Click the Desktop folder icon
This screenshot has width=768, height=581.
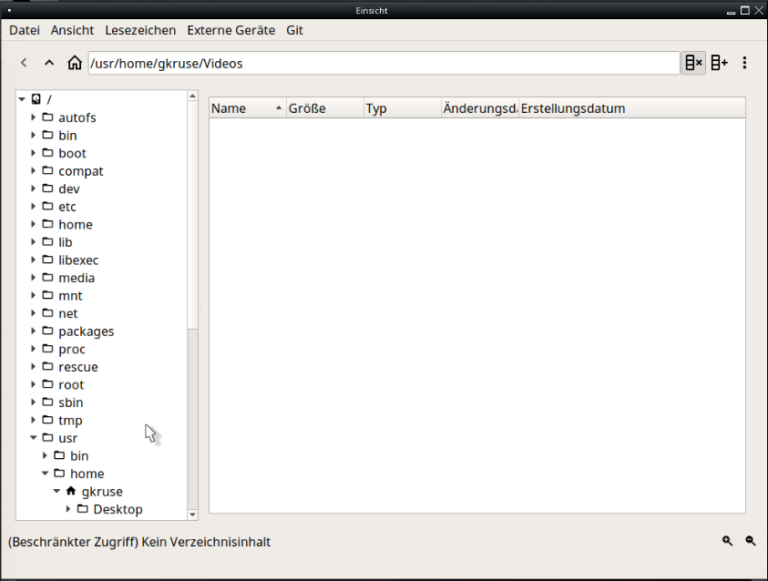click(x=83, y=509)
